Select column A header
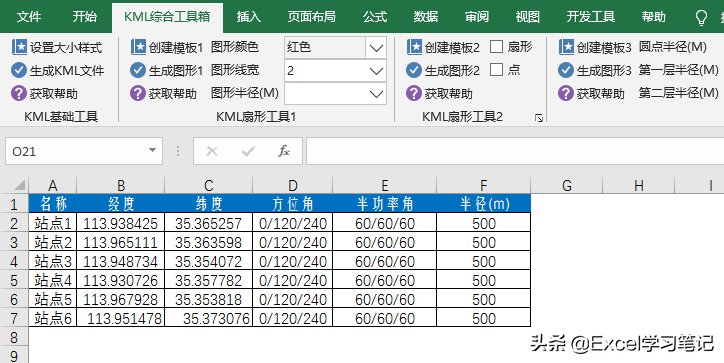 tap(53, 185)
